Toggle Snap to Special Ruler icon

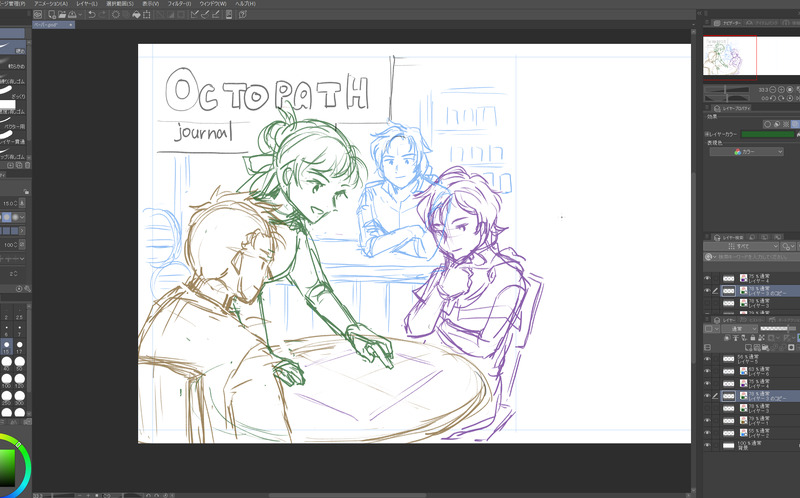[205, 15]
